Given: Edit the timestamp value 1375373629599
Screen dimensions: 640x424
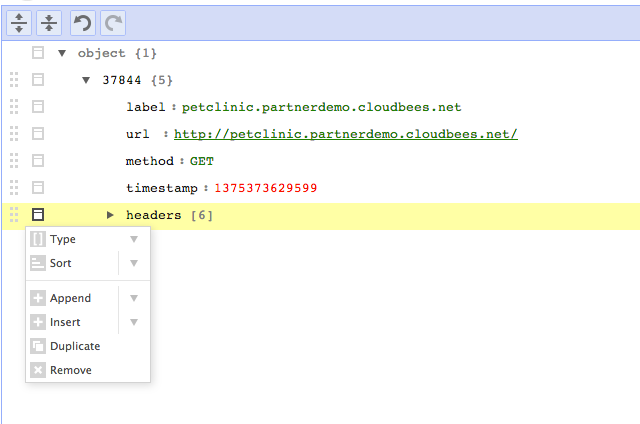Looking at the screenshot, I should [266, 188].
